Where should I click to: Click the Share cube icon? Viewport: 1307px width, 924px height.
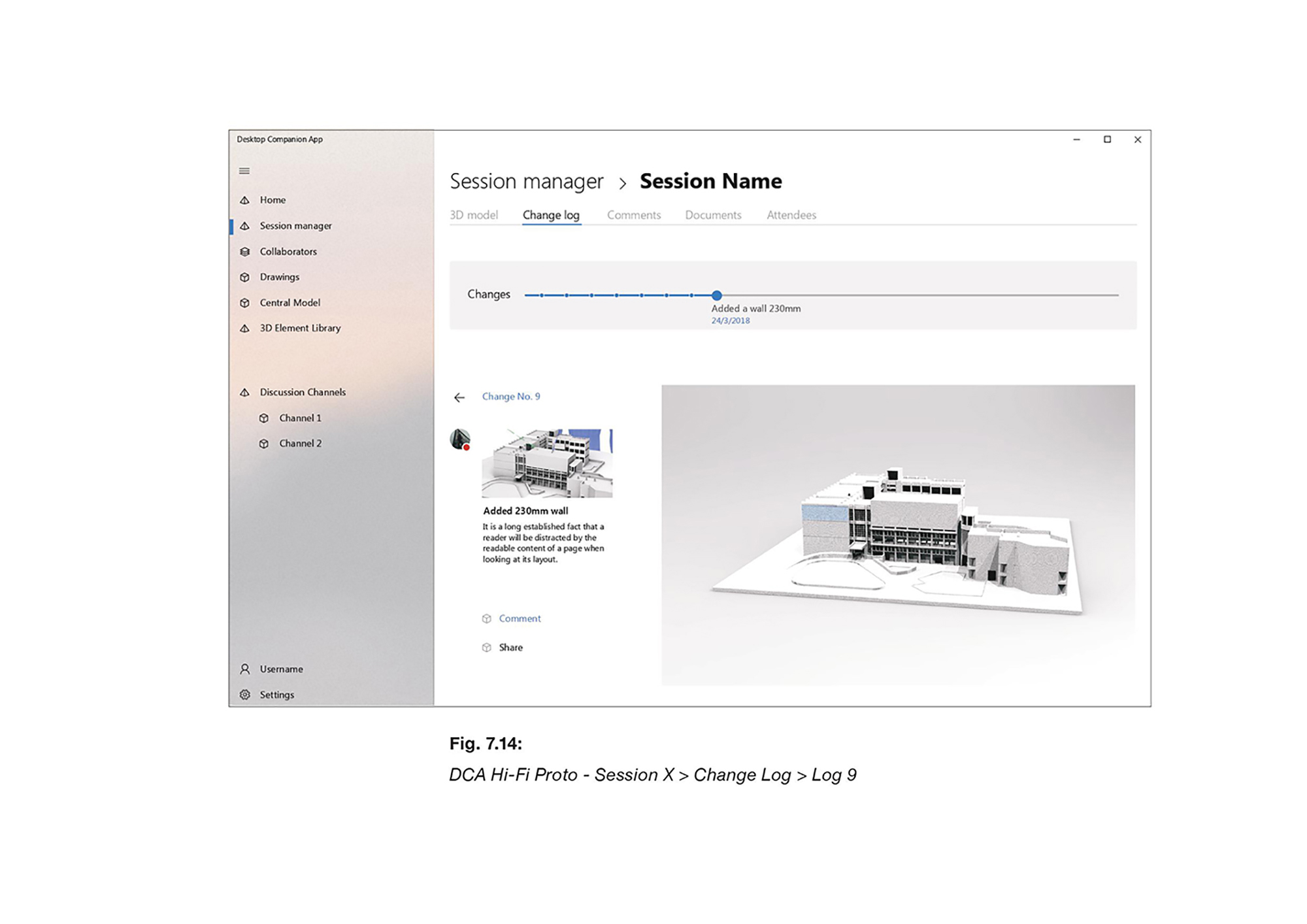coord(486,648)
